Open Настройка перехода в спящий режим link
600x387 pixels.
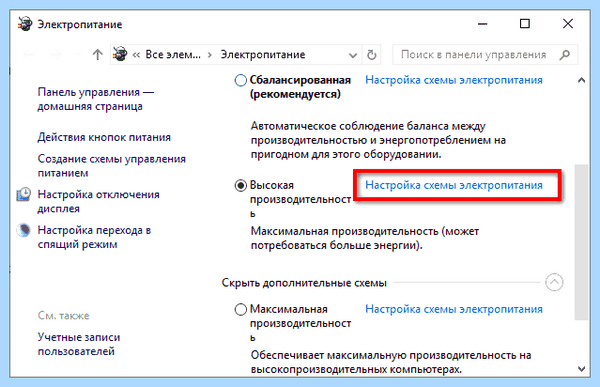(94, 237)
